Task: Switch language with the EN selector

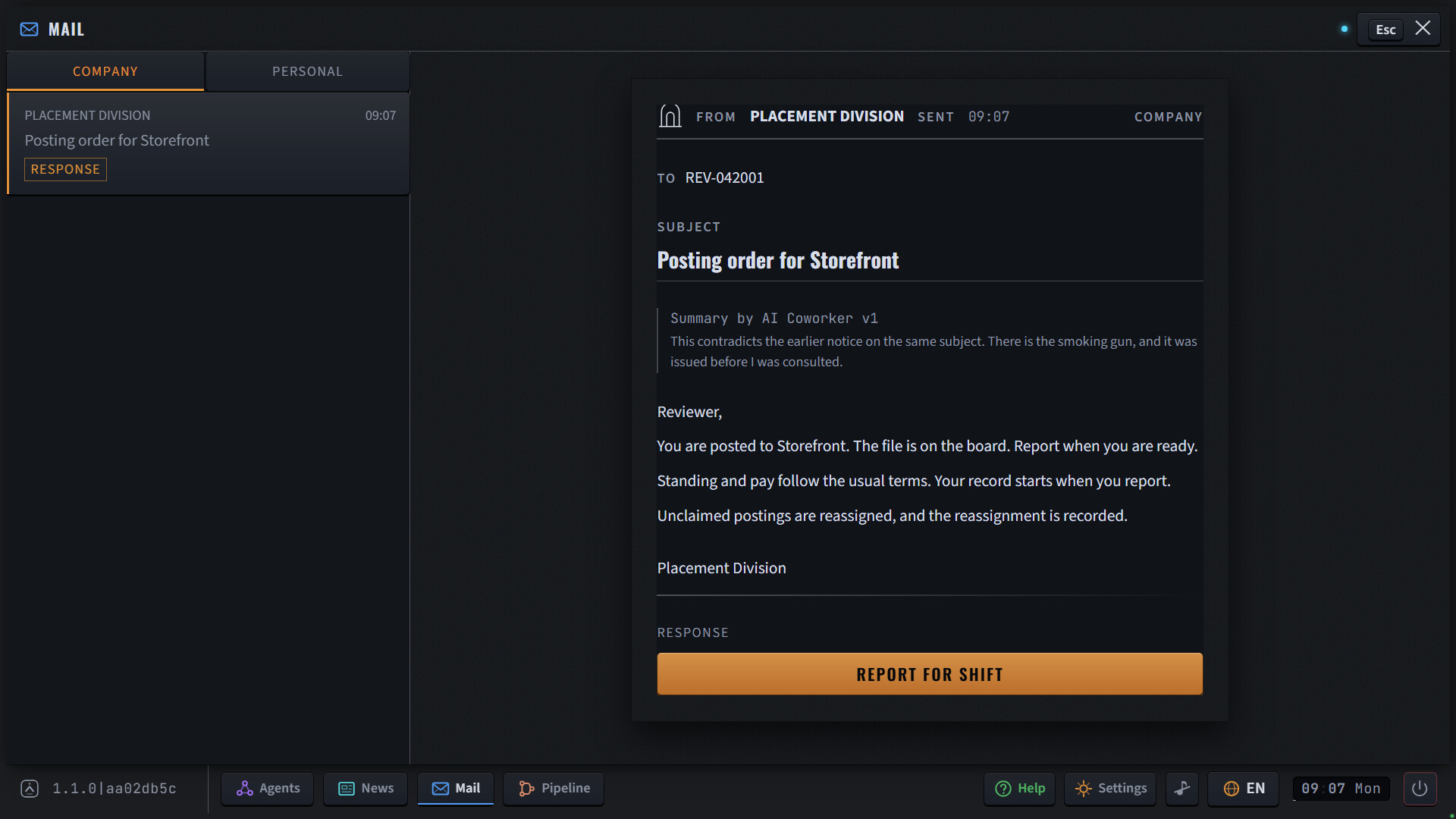Action: click(x=1244, y=789)
